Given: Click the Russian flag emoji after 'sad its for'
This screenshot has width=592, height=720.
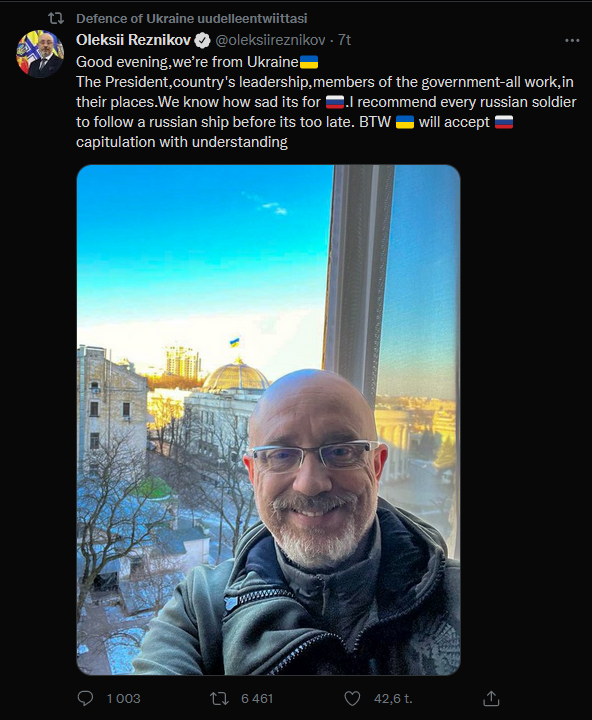Looking at the screenshot, I should 335,102.
